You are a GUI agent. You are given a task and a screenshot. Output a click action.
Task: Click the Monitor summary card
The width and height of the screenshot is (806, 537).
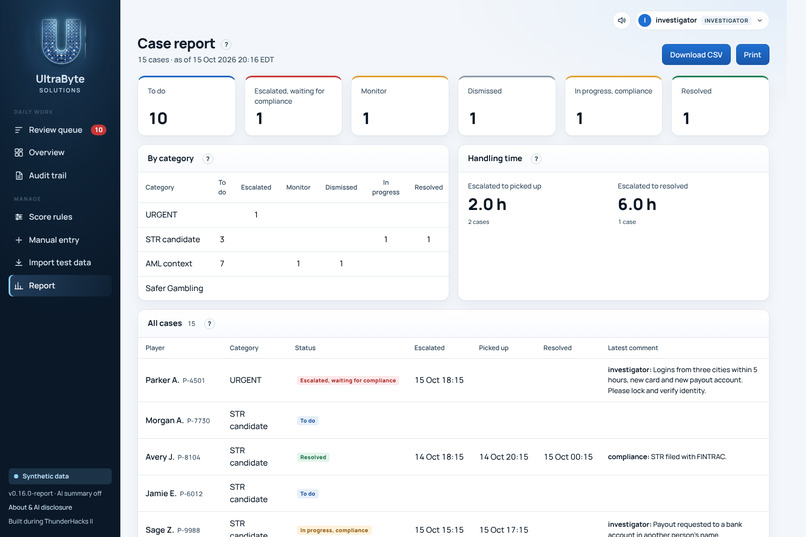pyautogui.click(x=400, y=106)
